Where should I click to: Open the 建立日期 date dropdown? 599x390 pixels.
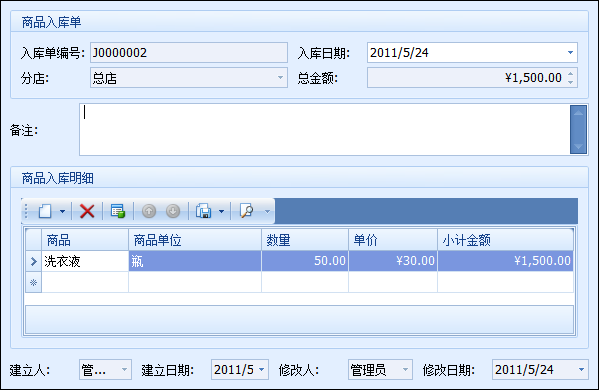pyautogui.click(x=262, y=370)
